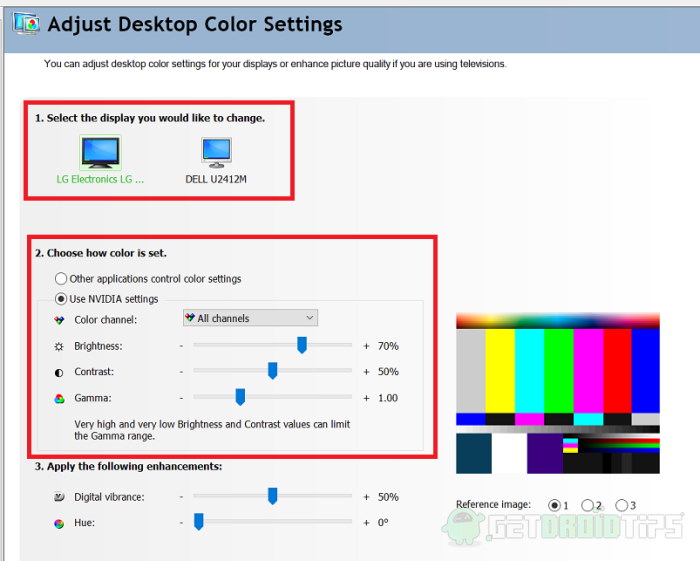
Task: Select reference image 3 radio button
Action: coord(621,505)
